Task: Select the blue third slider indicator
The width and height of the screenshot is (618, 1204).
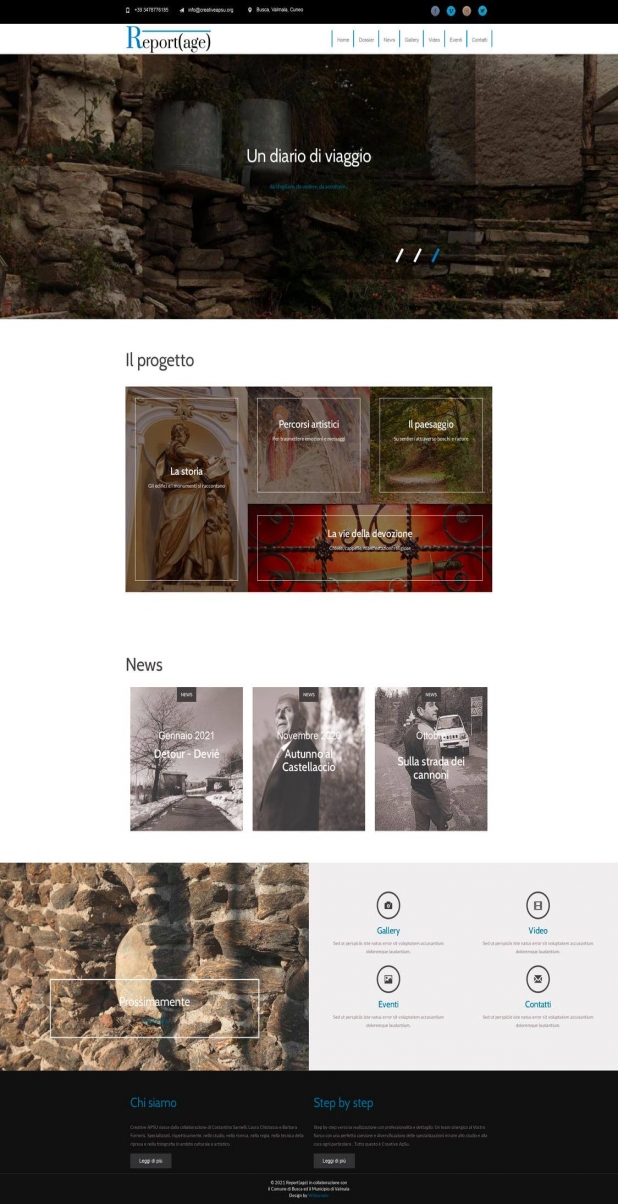Action: click(x=436, y=255)
